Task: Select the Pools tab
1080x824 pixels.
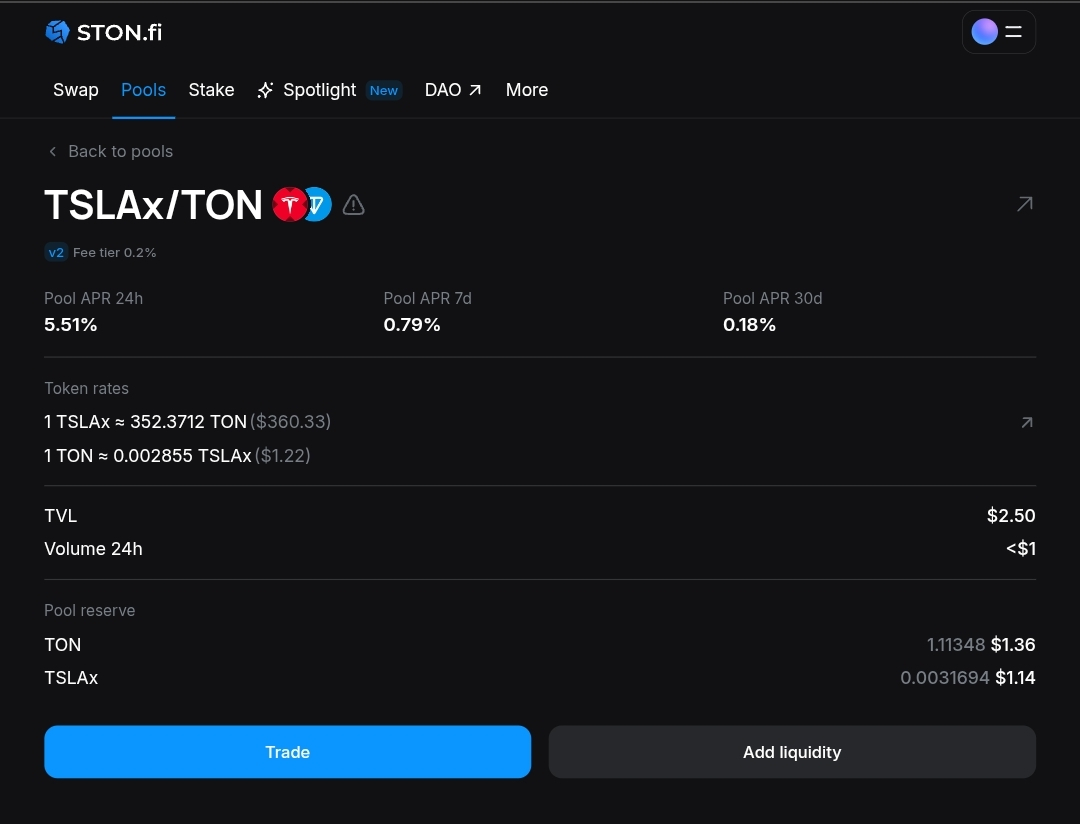Action: (x=143, y=90)
